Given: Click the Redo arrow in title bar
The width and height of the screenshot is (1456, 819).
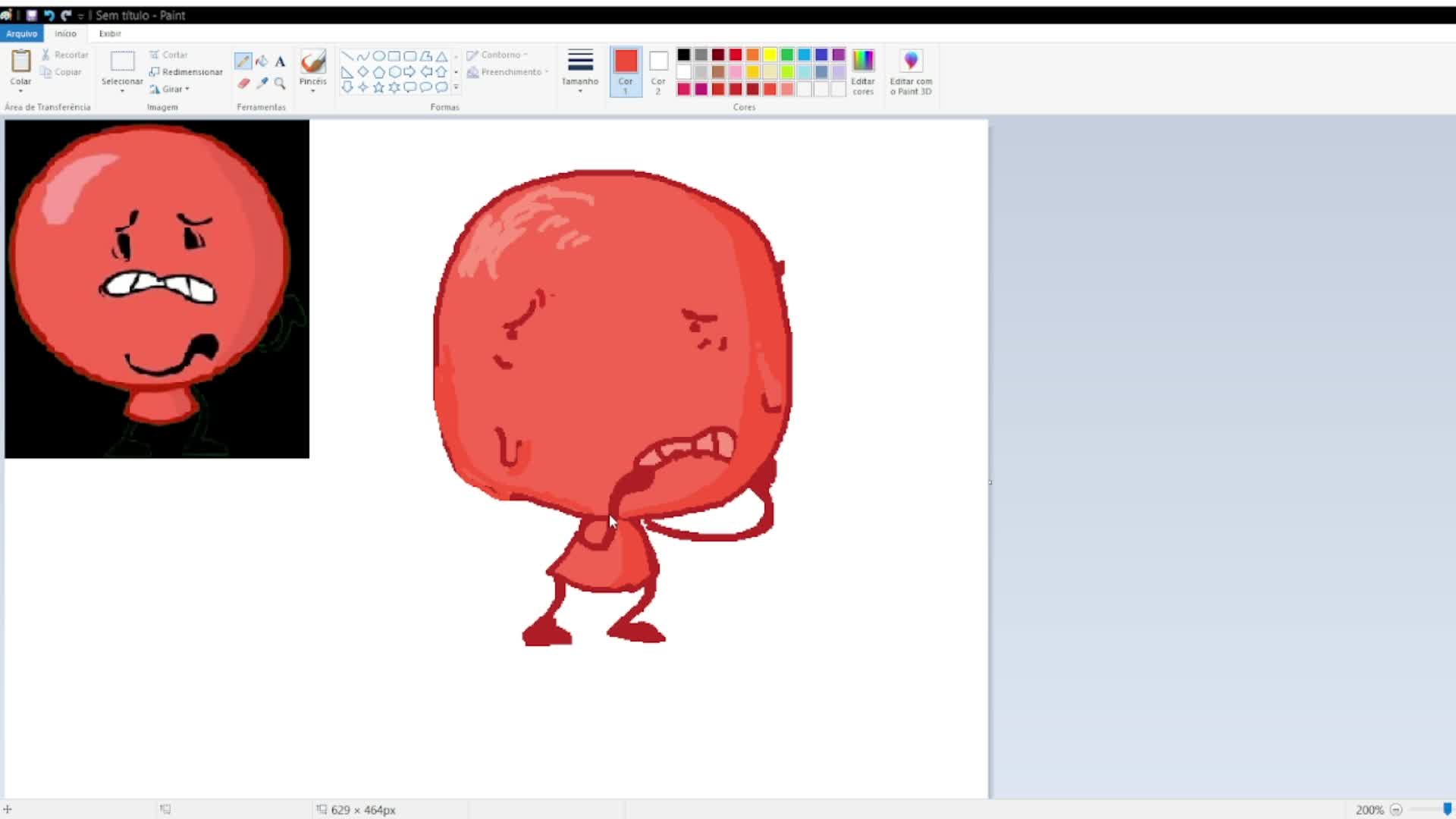Looking at the screenshot, I should pyautogui.click(x=66, y=15).
